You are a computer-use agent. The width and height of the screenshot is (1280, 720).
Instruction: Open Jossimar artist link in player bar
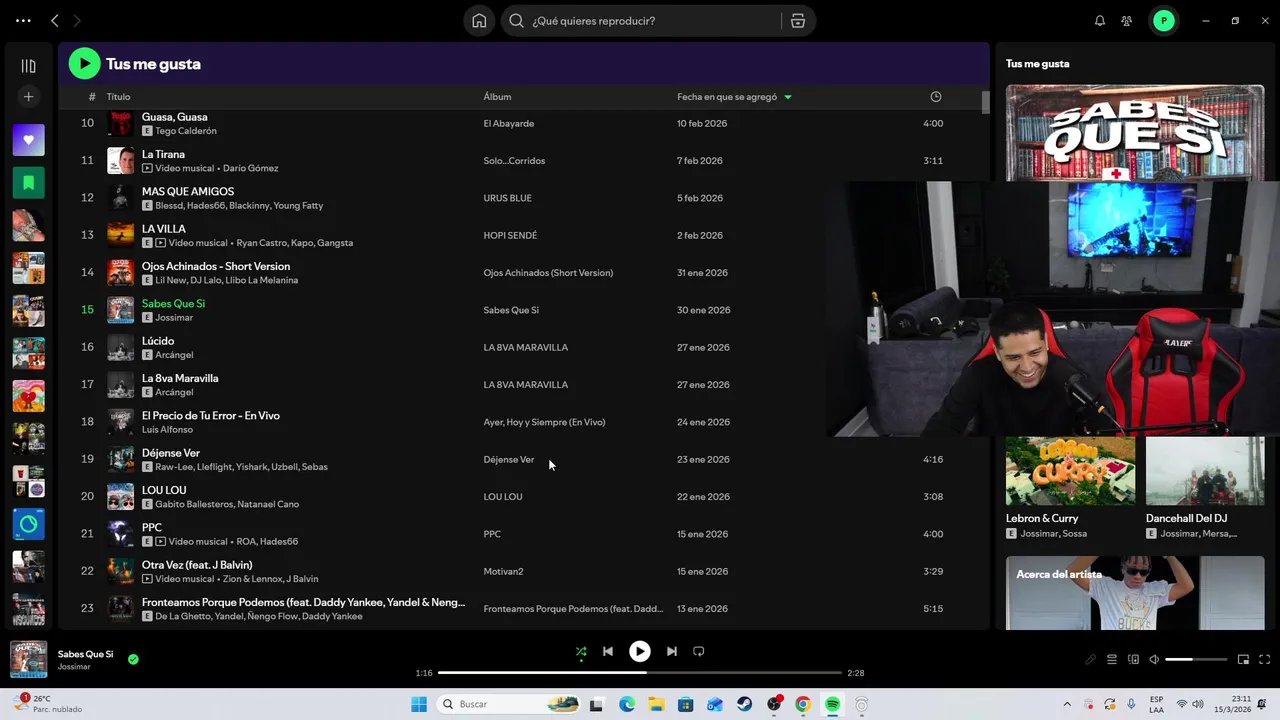pyautogui.click(x=74, y=667)
